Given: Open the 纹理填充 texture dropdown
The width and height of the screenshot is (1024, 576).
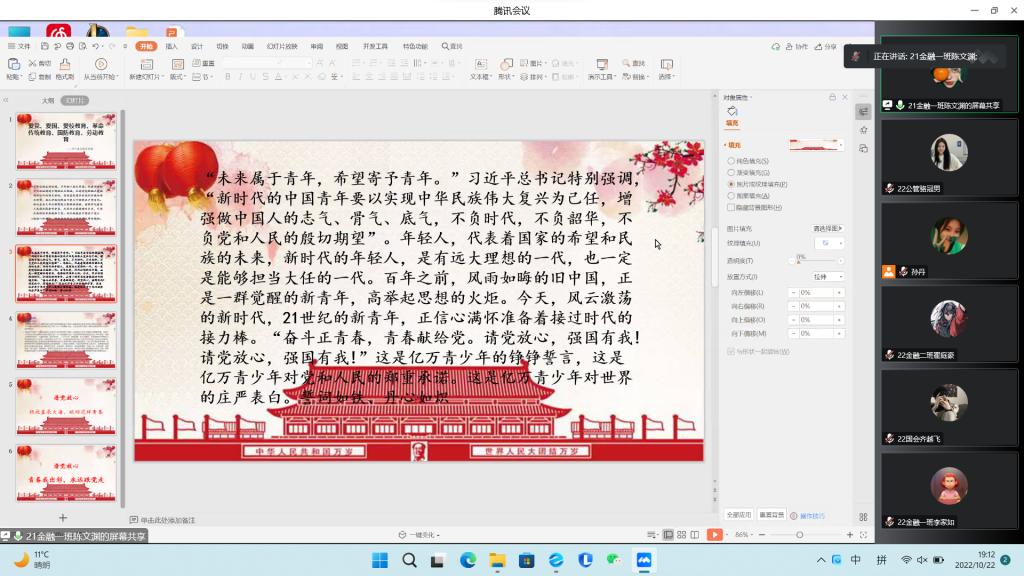Looking at the screenshot, I should [829, 243].
